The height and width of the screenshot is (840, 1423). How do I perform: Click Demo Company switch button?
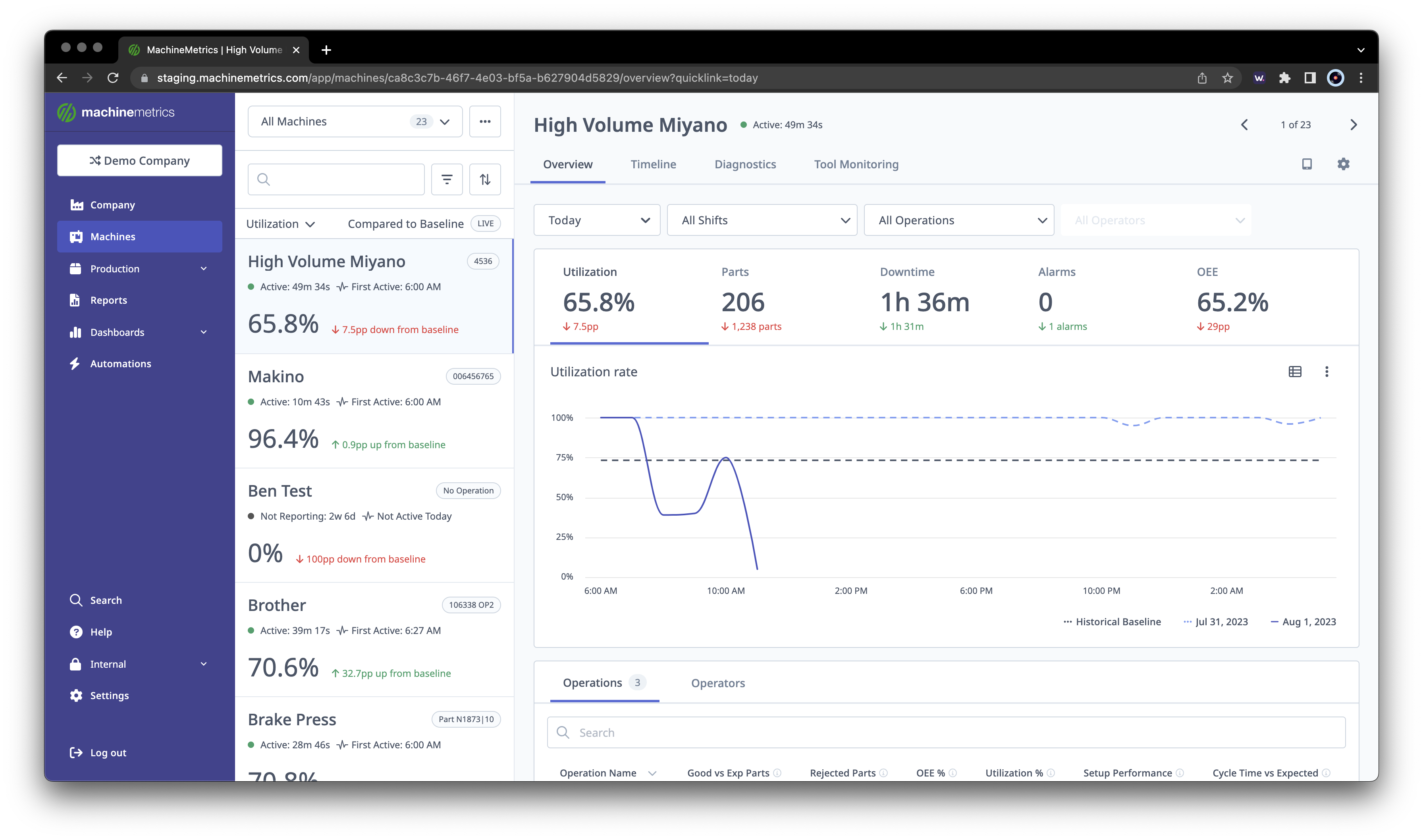[139, 161]
